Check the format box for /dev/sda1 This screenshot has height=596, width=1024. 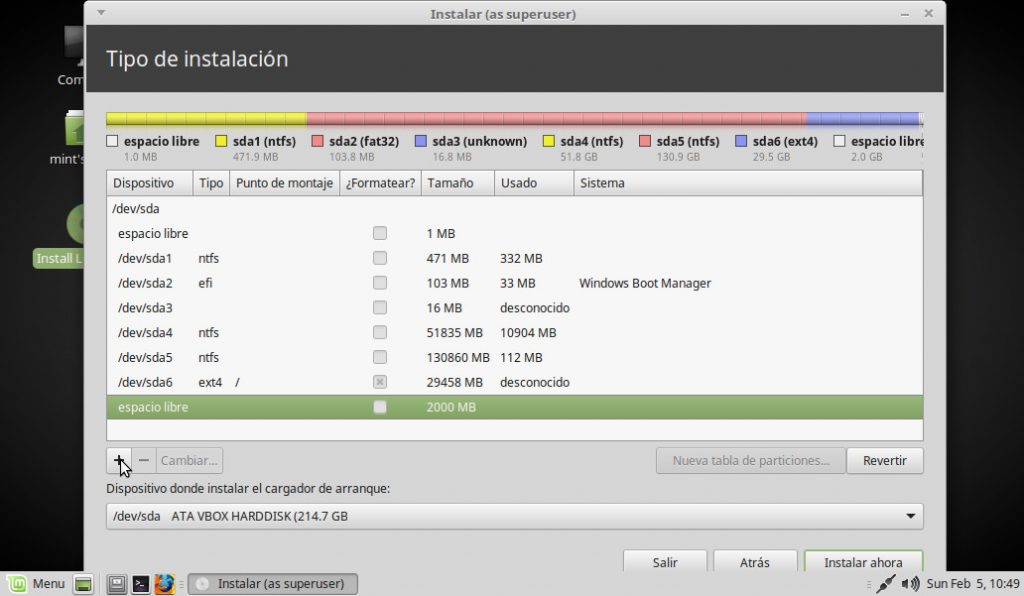380,258
